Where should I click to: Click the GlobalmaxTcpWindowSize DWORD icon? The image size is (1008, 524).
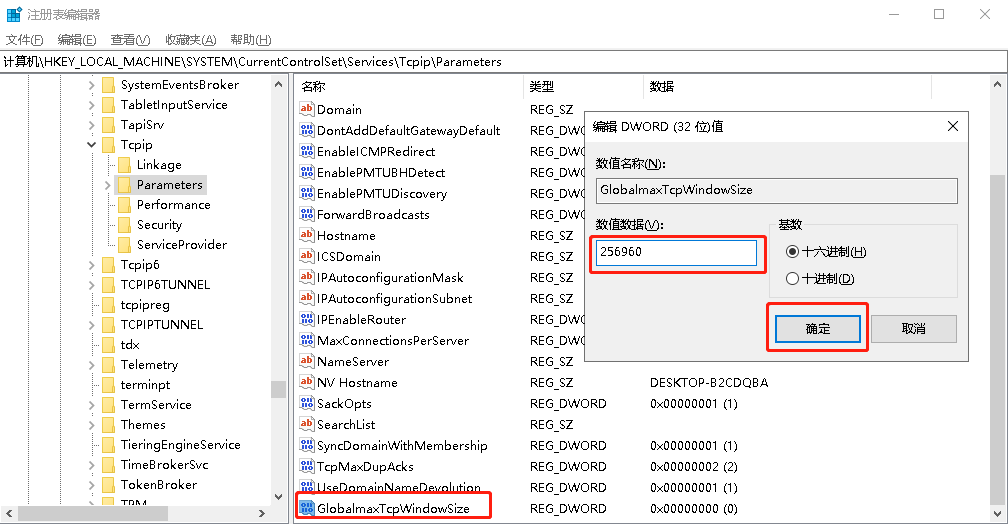307,509
